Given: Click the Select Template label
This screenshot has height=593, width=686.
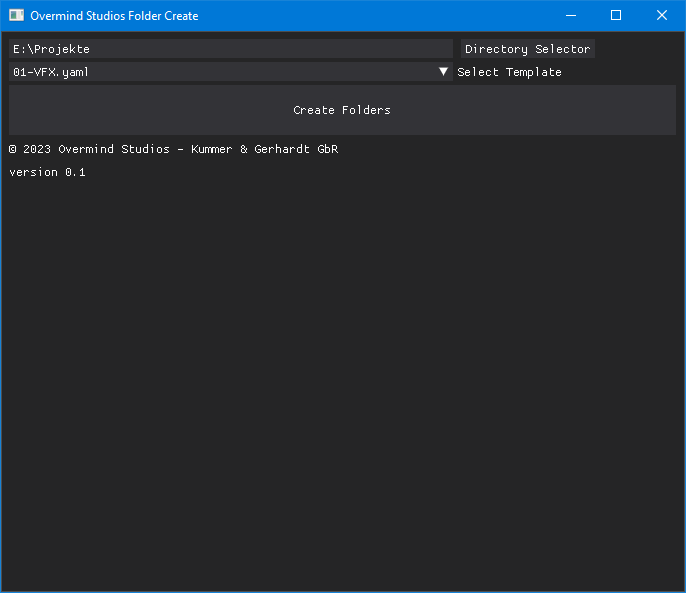Looking at the screenshot, I should (x=509, y=72).
